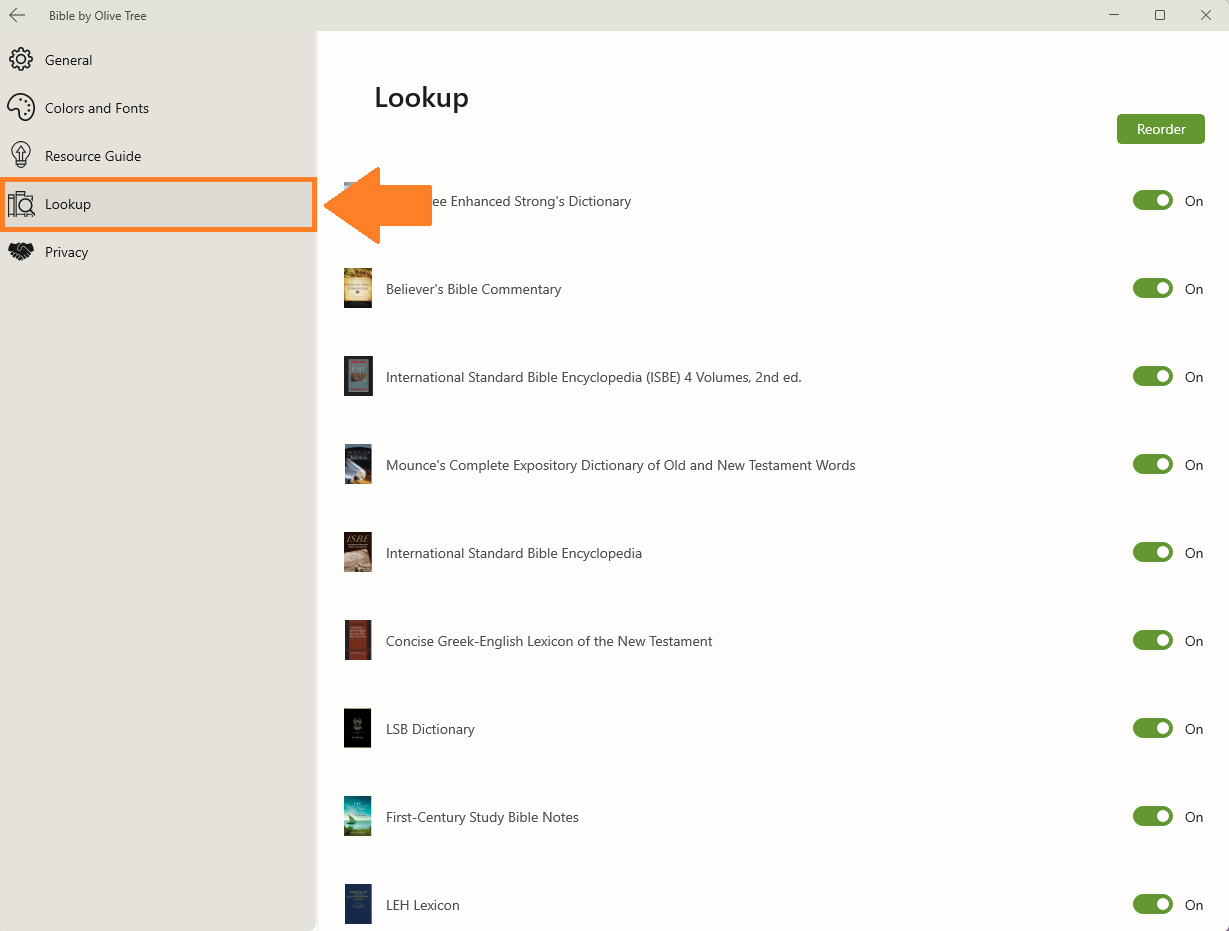Disable Believer's Bible Commentary lookup
The height and width of the screenshot is (931, 1229).
(1153, 289)
